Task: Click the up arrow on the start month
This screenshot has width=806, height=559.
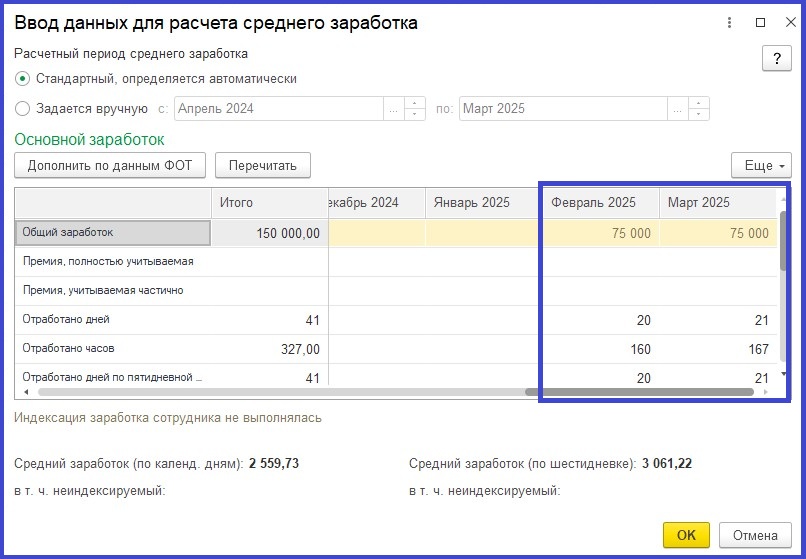Action: pyautogui.click(x=415, y=103)
